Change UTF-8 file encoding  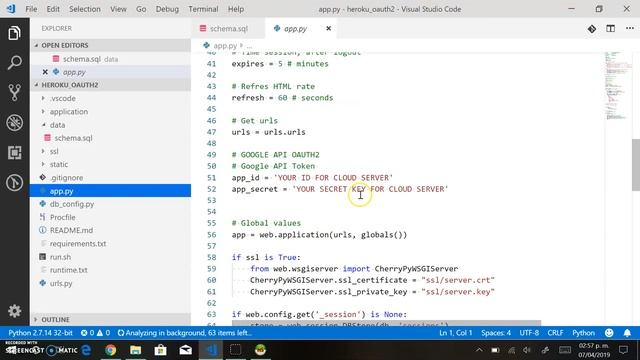tap(529, 333)
